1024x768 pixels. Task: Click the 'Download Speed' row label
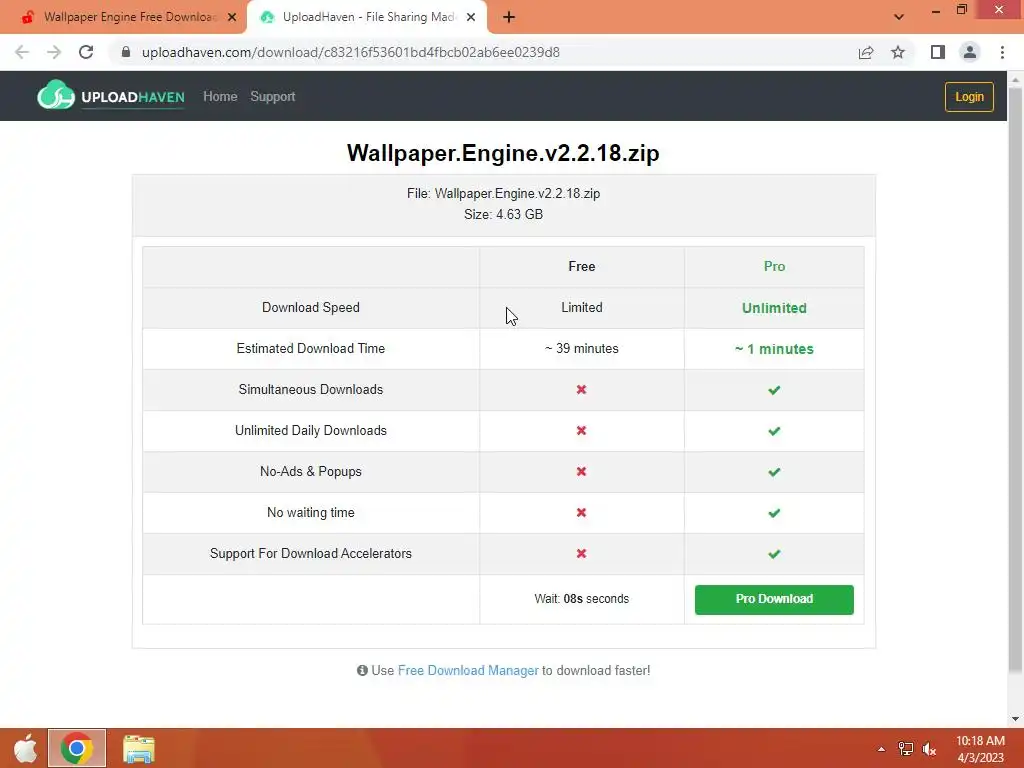(311, 308)
